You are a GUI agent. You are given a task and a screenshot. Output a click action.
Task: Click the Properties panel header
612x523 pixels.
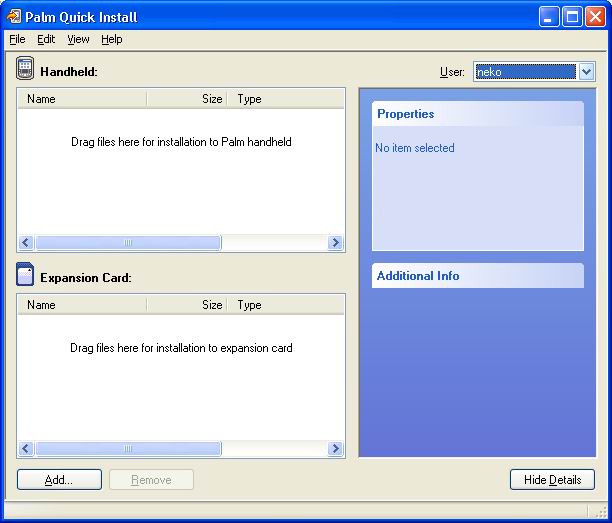tap(478, 114)
